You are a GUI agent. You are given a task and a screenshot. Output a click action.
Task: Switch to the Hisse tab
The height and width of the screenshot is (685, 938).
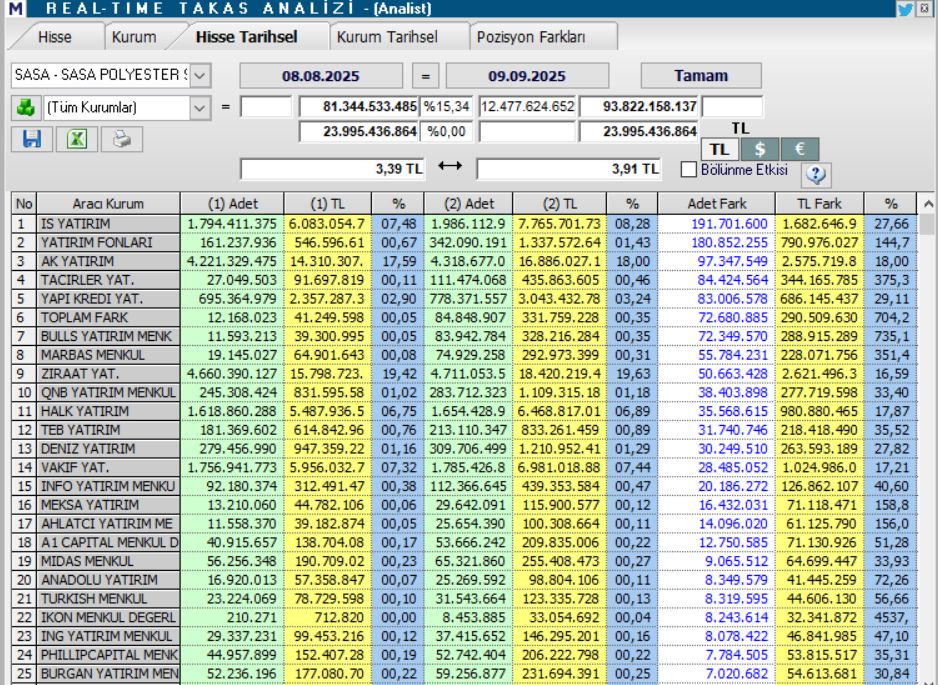54,37
